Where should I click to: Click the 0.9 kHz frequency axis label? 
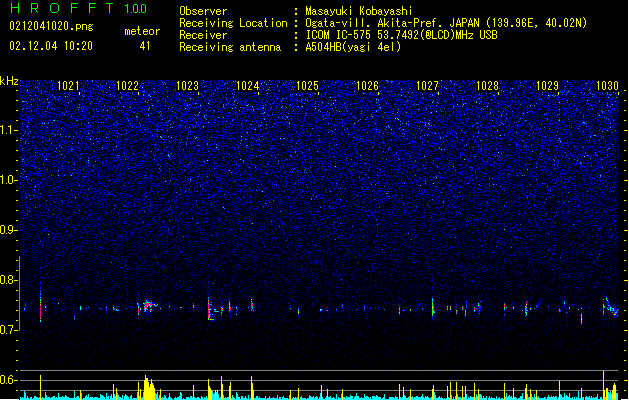click(x=8, y=230)
